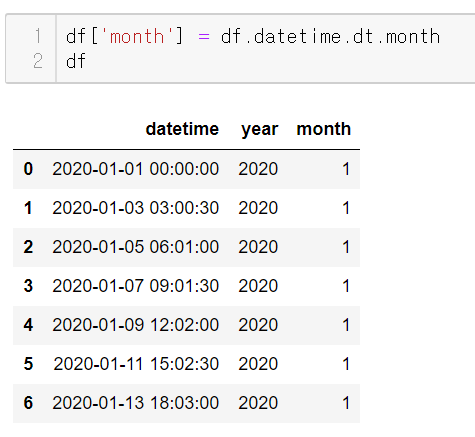The image size is (475, 437).
Task: Click 'df.datetime.dt.month' expression in code
Action: tap(330, 36)
